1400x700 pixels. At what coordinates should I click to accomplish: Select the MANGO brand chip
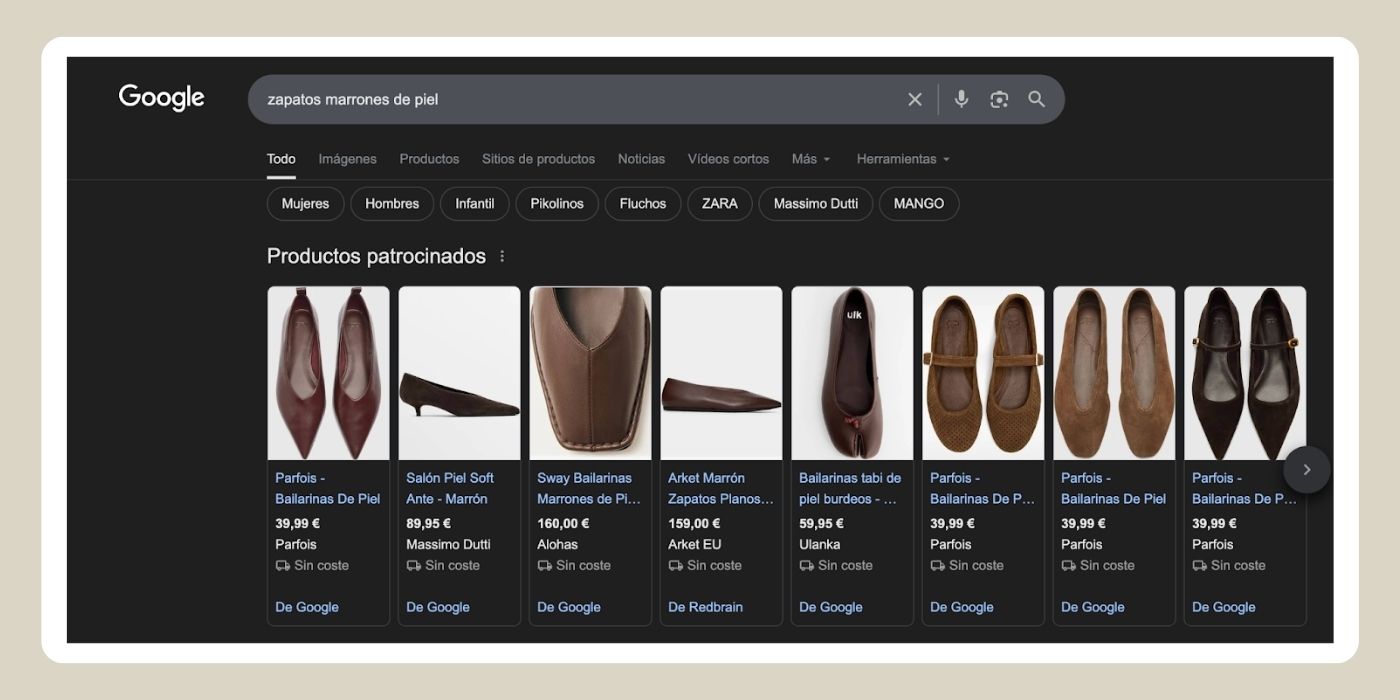coord(919,203)
